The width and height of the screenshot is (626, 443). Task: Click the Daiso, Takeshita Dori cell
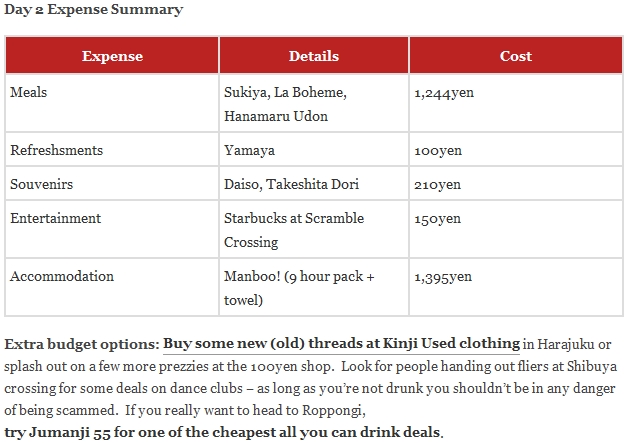point(314,183)
